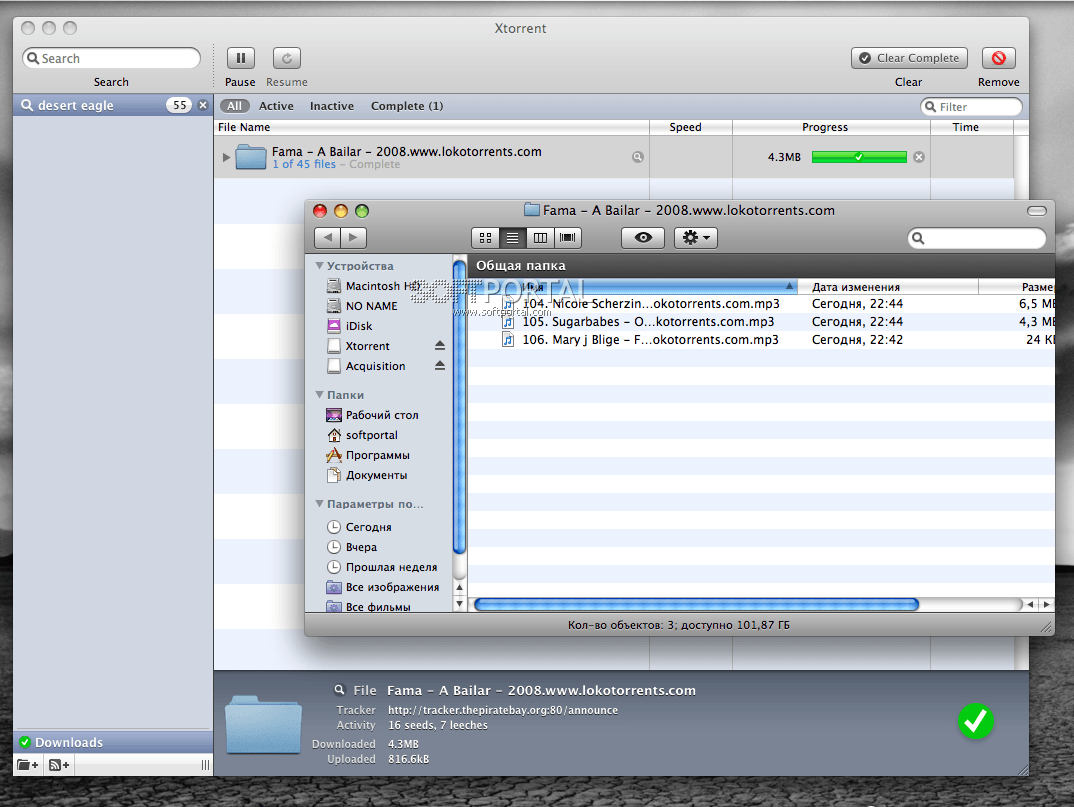Click the Quick Look eye button
The width and height of the screenshot is (1074, 807).
click(x=642, y=238)
